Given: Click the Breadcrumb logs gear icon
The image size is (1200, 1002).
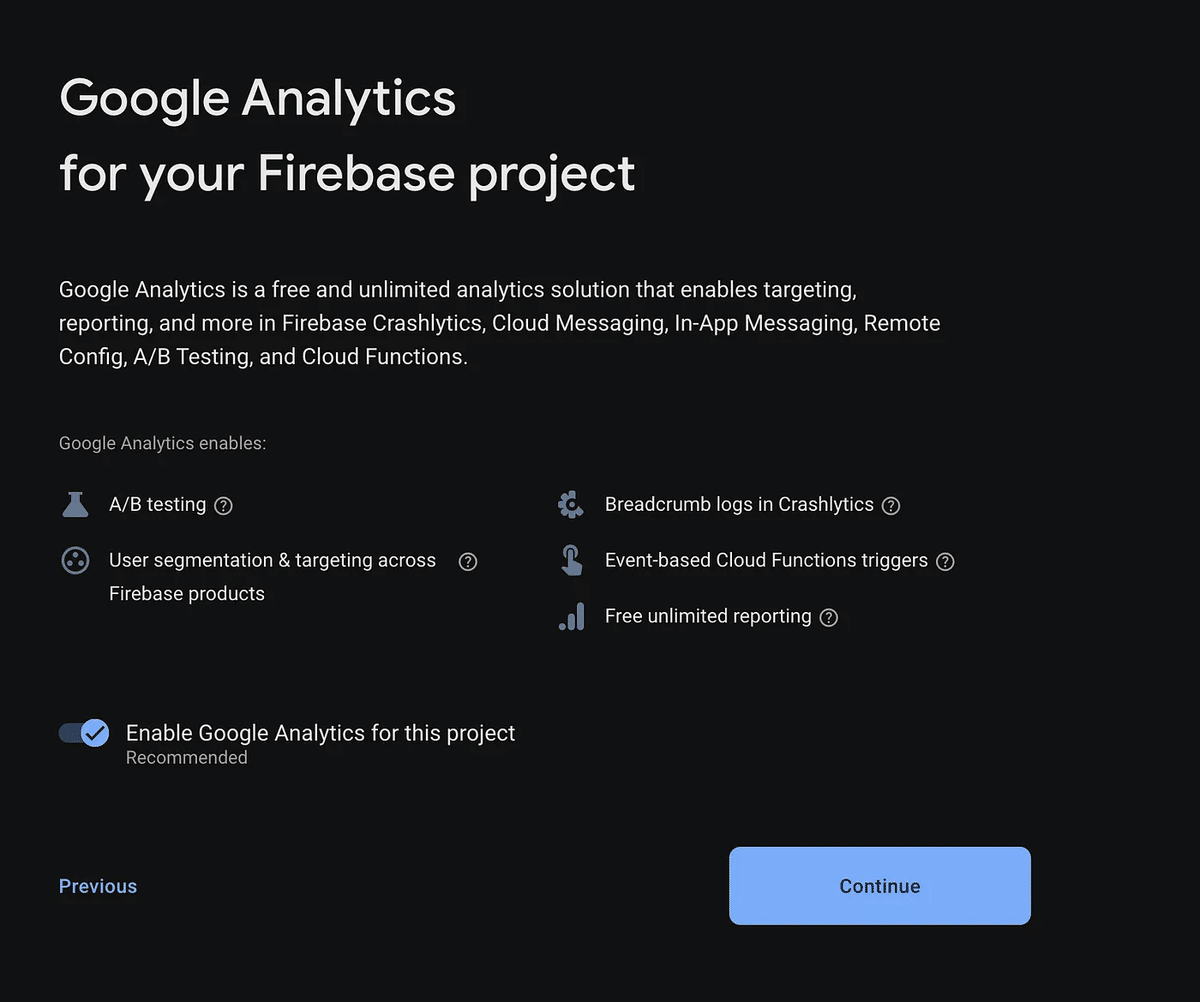Looking at the screenshot, I should [571, 505].
